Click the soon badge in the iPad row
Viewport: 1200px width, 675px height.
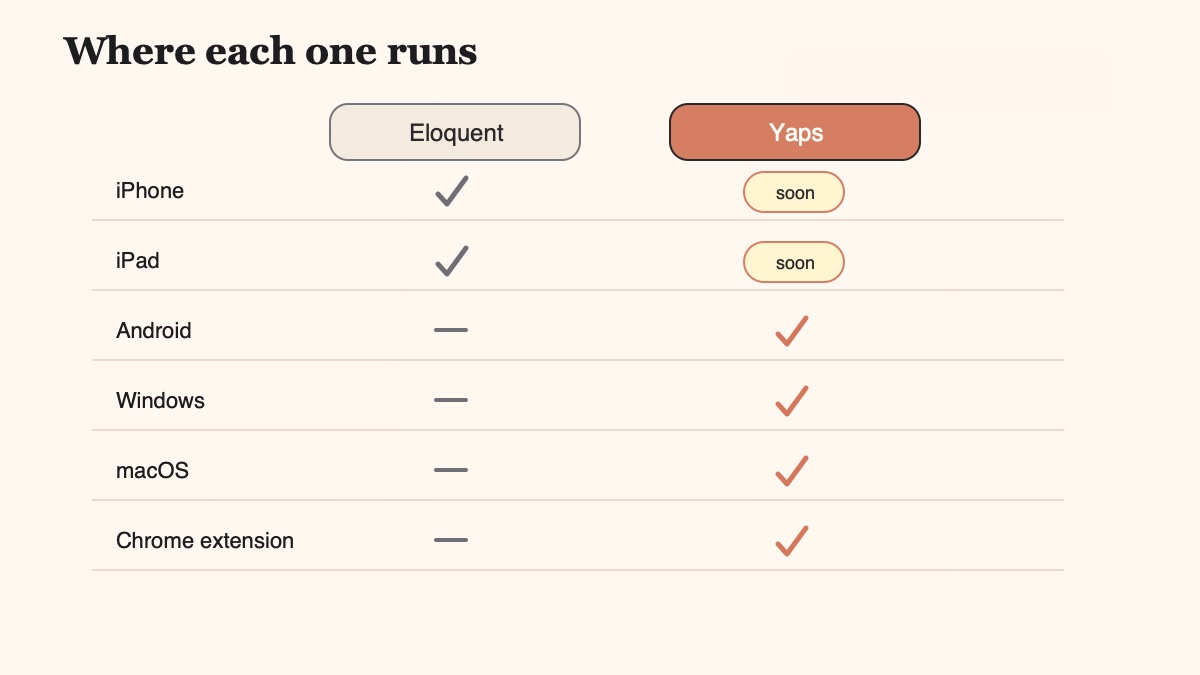click(794, 262)
